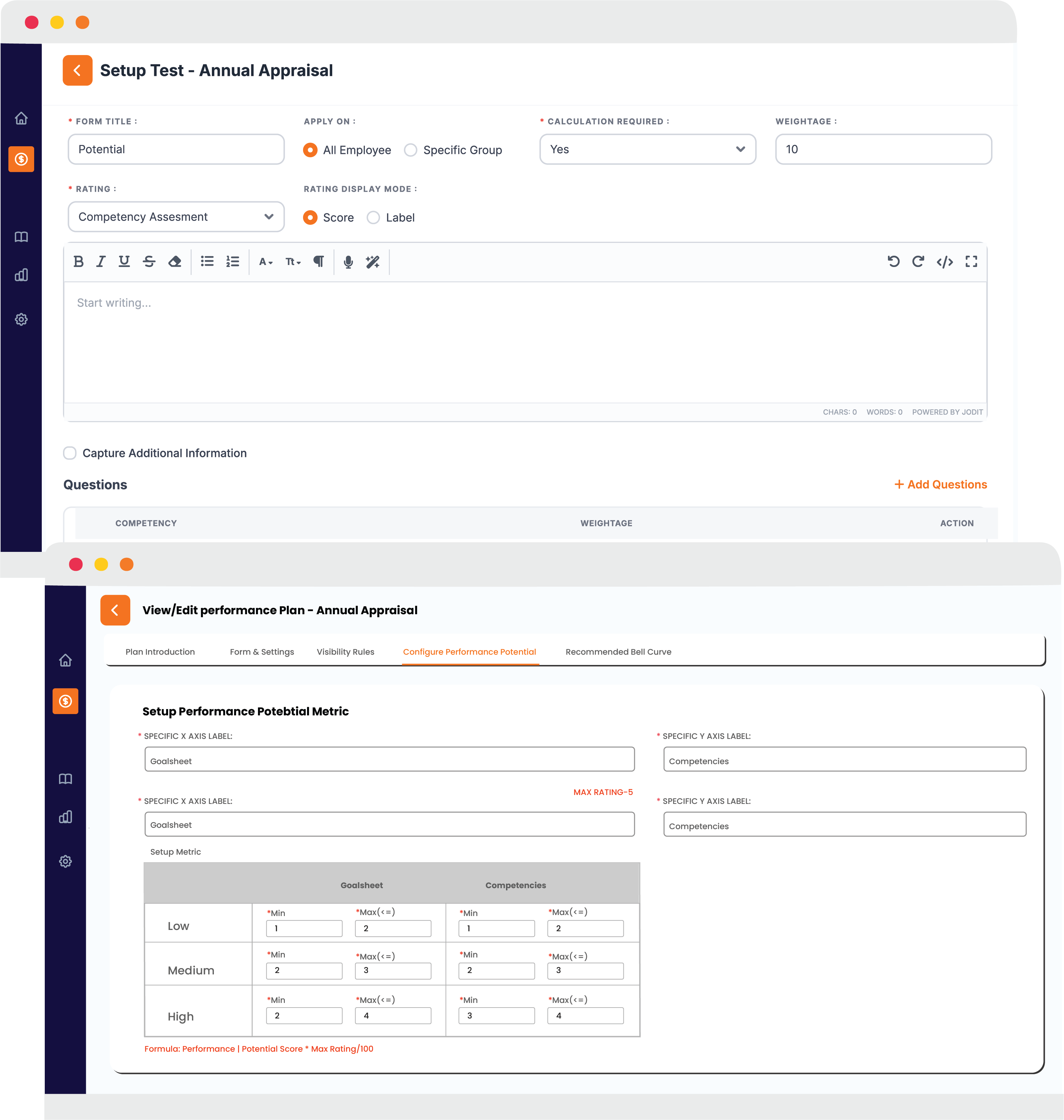Open settings gear in performance Plan sidebar
Image resolution: width=1064 pixels, height=1120 pixels.
coord(65,861)
